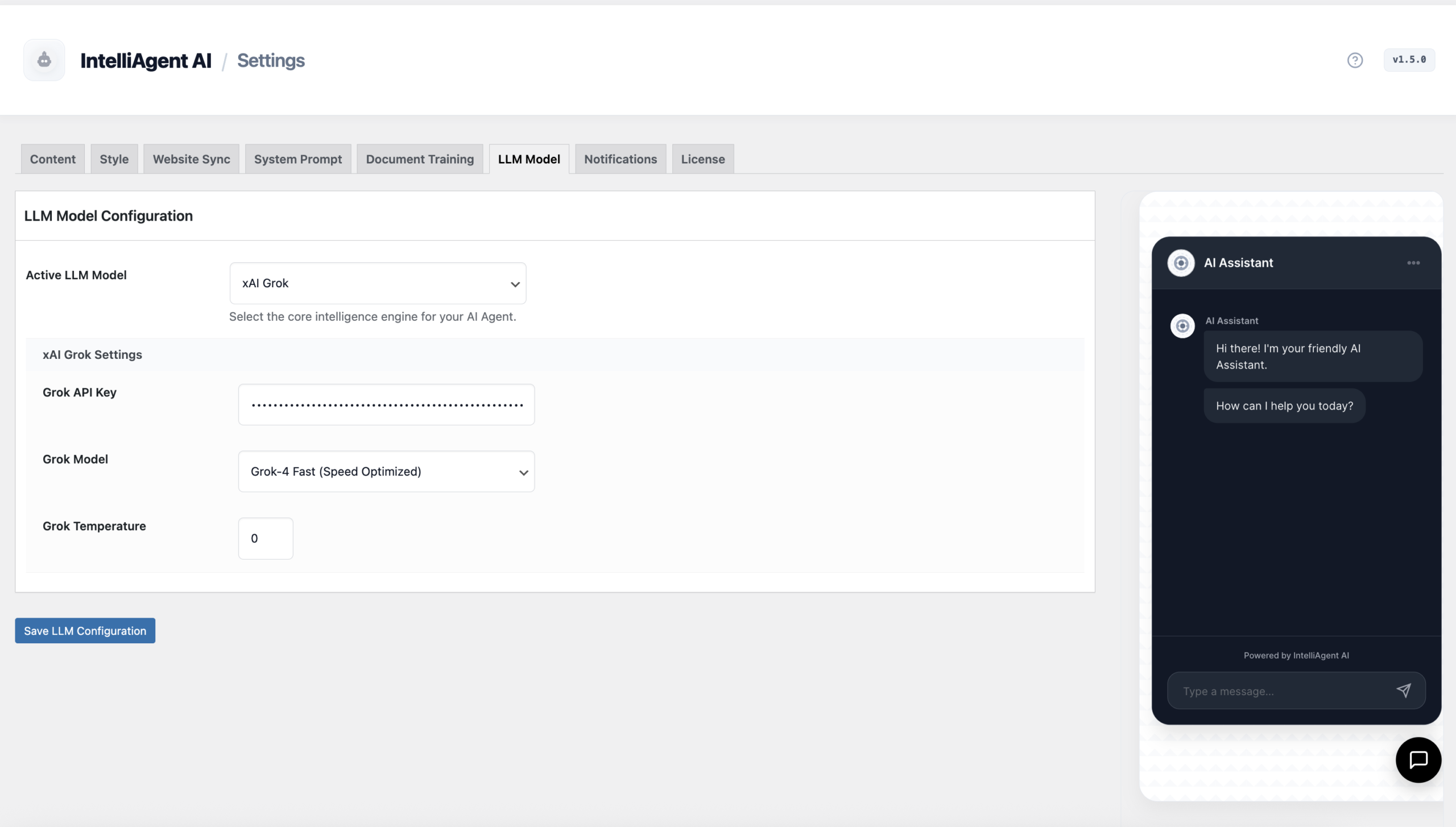Screen dimensions: 1456x827
Task: Open the help question mark icon
Action: click(x=1355, y=60)
